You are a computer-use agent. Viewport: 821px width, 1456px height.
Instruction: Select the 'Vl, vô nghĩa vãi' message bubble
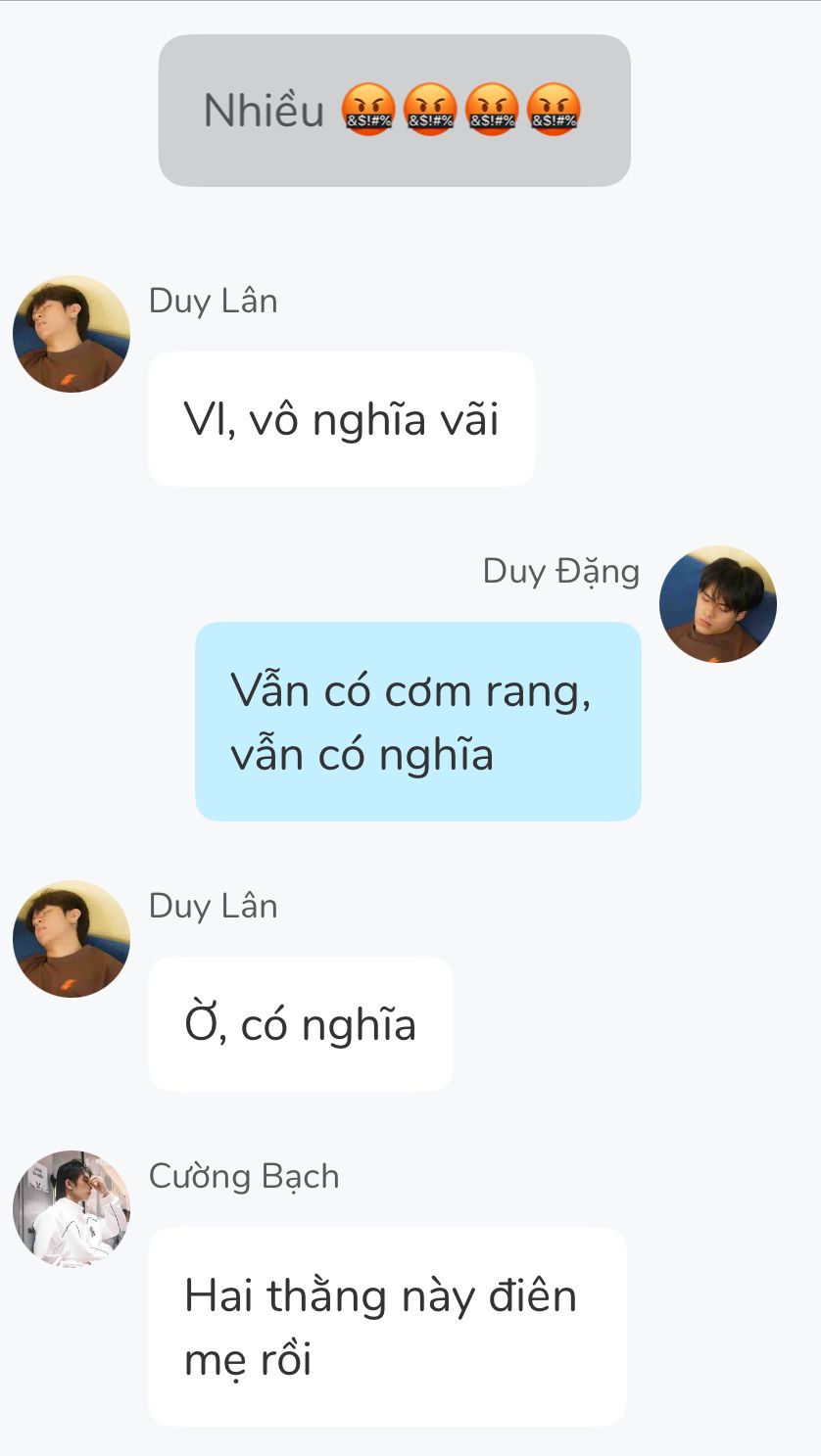click(x=342, y=419)
